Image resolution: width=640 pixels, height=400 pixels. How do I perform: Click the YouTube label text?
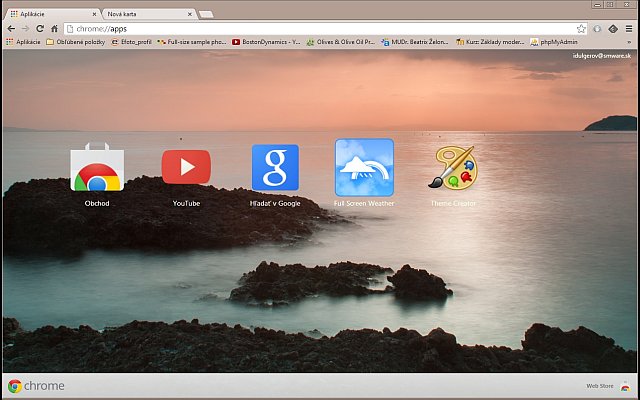[x=186, y=203]
